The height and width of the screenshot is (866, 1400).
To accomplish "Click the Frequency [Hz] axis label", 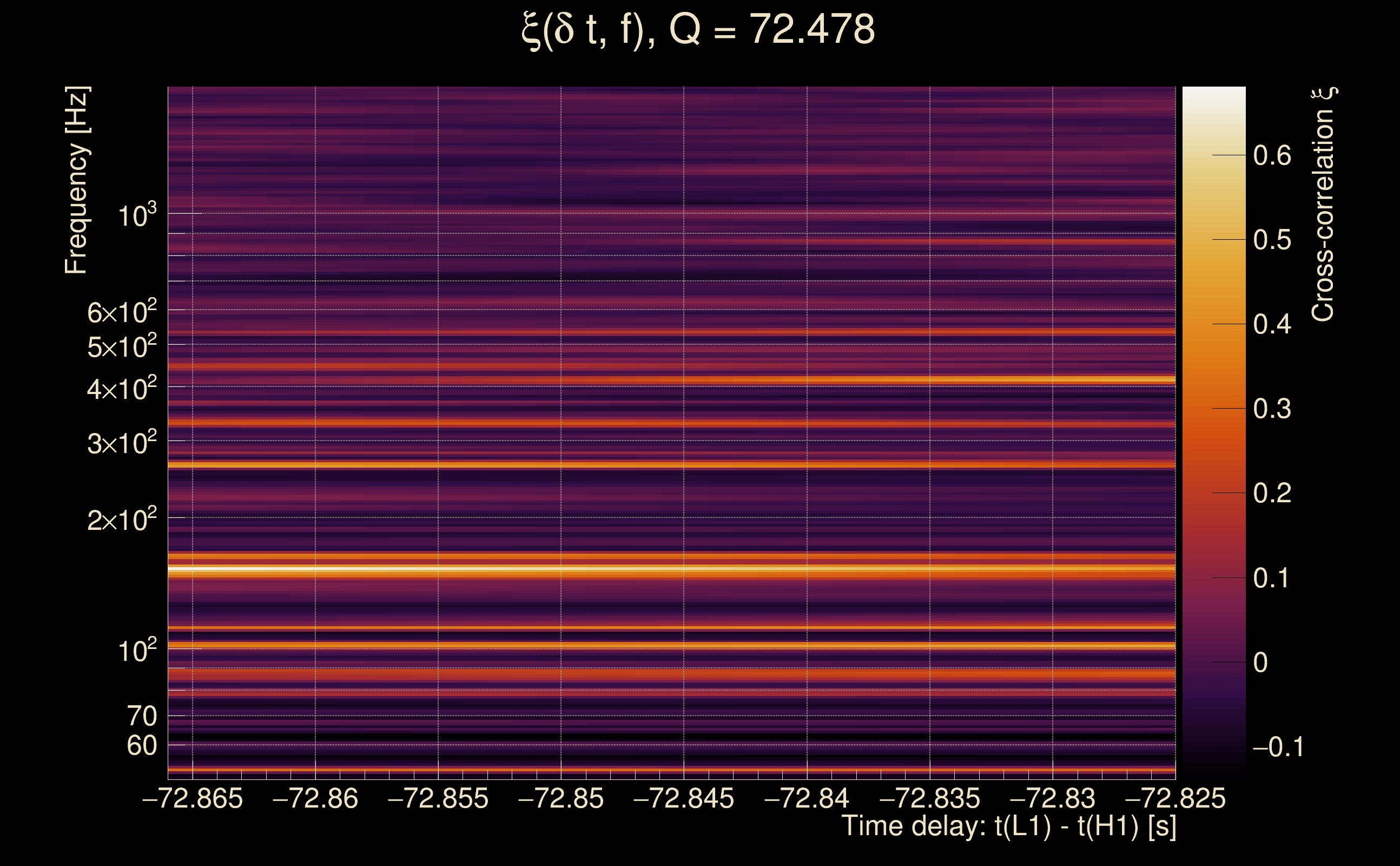I will [77, 180].
